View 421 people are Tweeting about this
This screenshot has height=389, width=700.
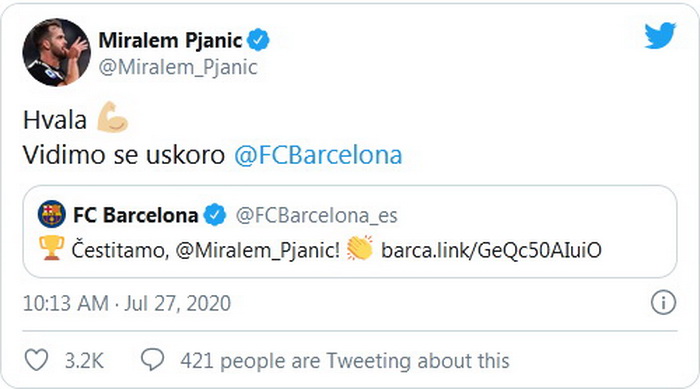345,361
